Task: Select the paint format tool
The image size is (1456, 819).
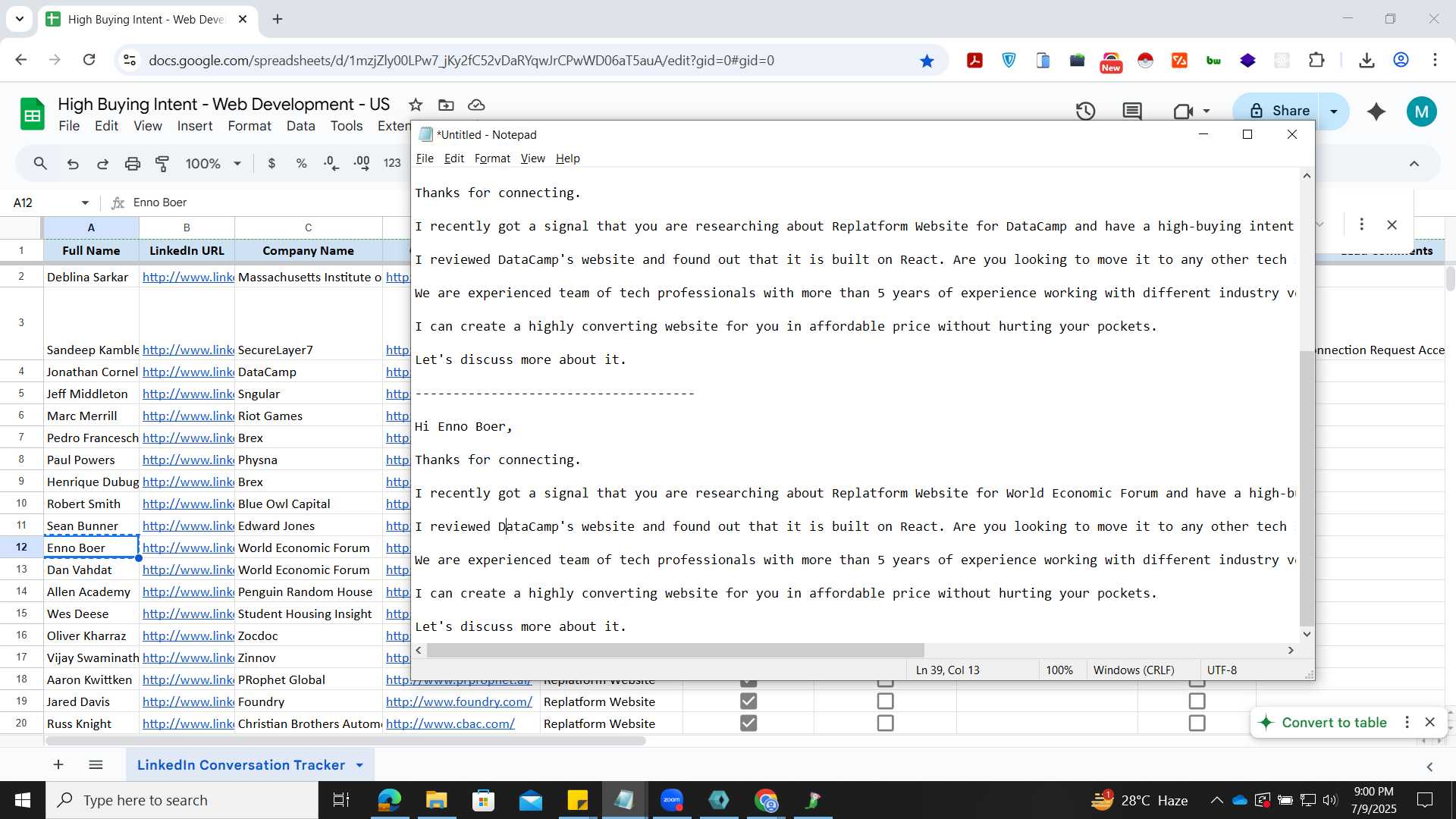Action: [x=162, y=163]
